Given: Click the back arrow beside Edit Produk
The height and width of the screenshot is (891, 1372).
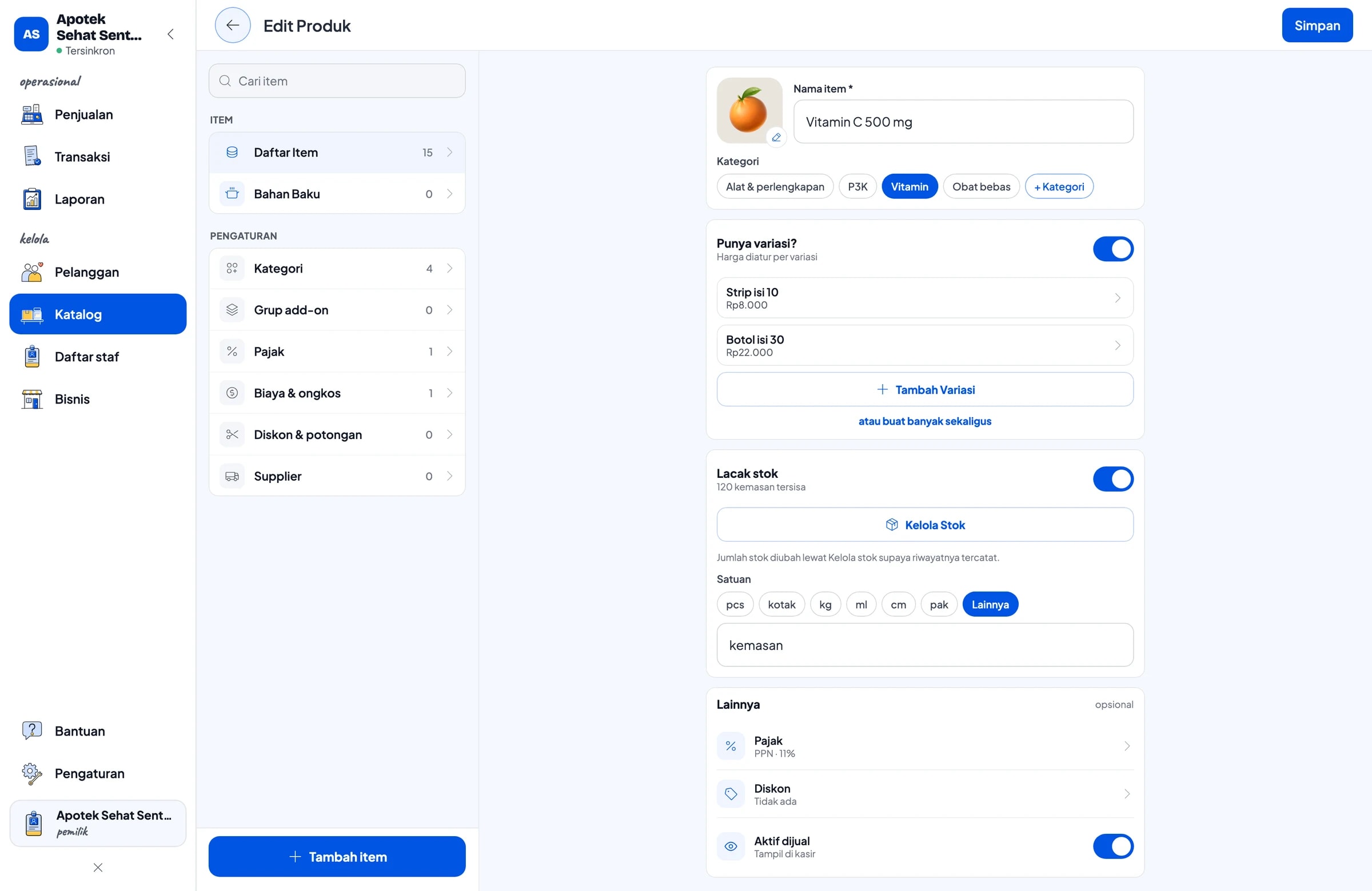Looking at the screenshot, I should pyautogui.click(x=232, y=25).
